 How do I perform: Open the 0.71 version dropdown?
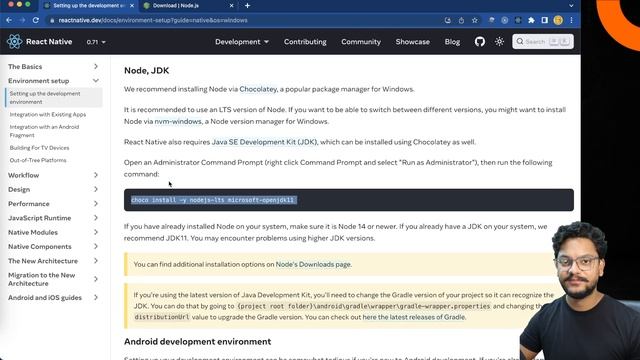96,42
